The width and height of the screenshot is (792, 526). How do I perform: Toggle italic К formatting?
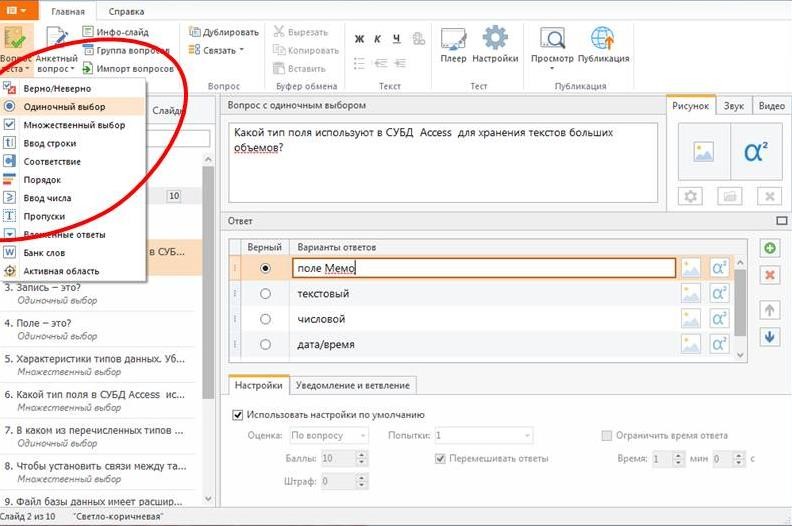point(377,39)
